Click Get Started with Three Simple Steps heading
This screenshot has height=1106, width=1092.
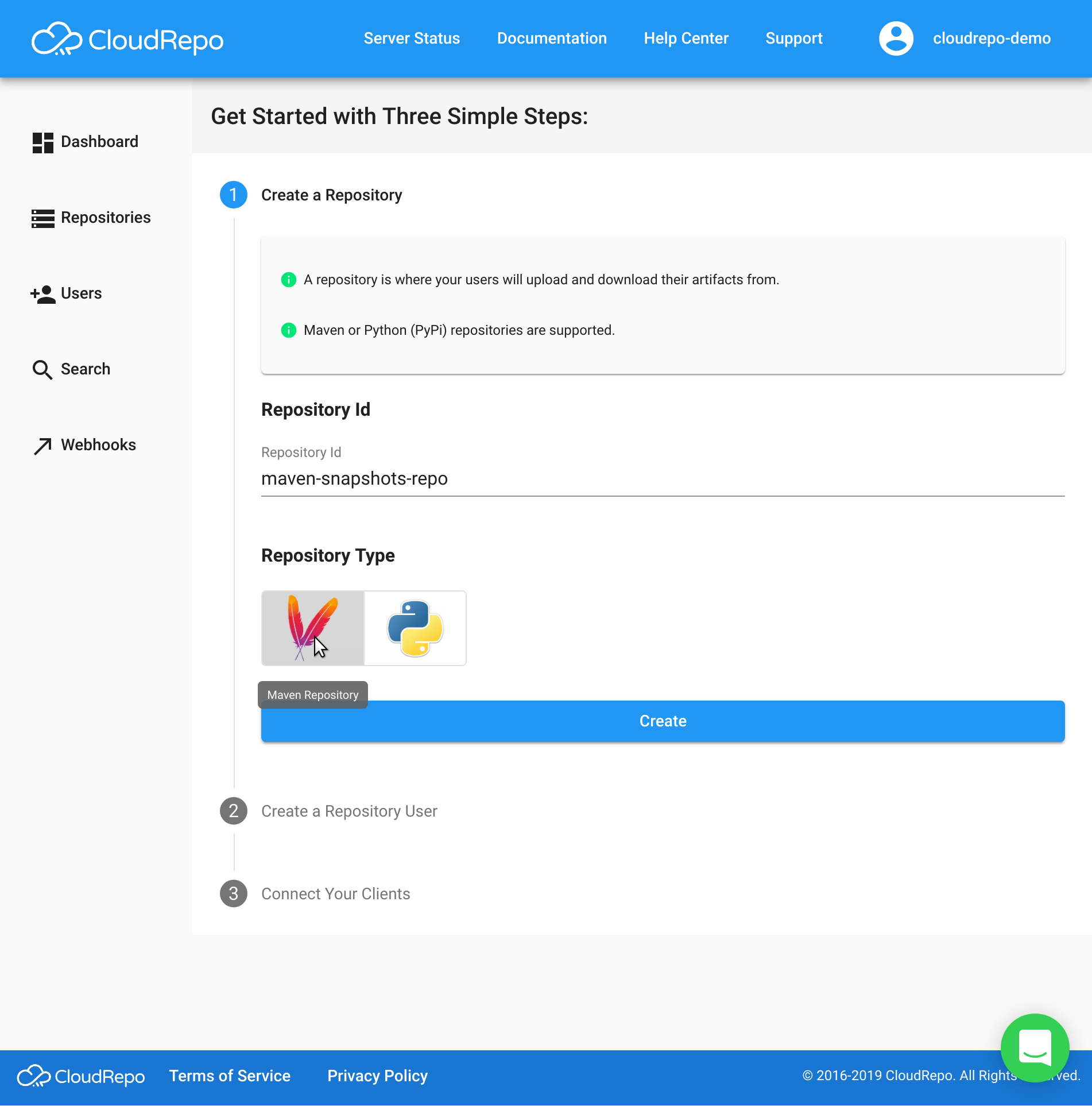tap(400, 117)
